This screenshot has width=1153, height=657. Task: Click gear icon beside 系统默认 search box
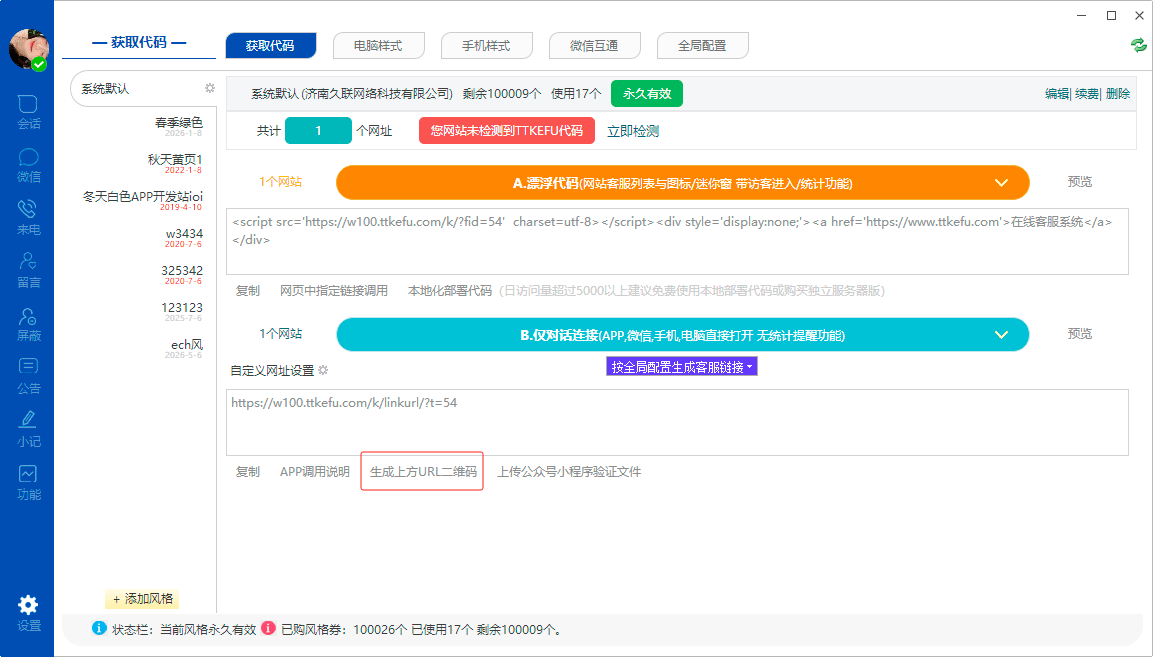coord(210,88)
